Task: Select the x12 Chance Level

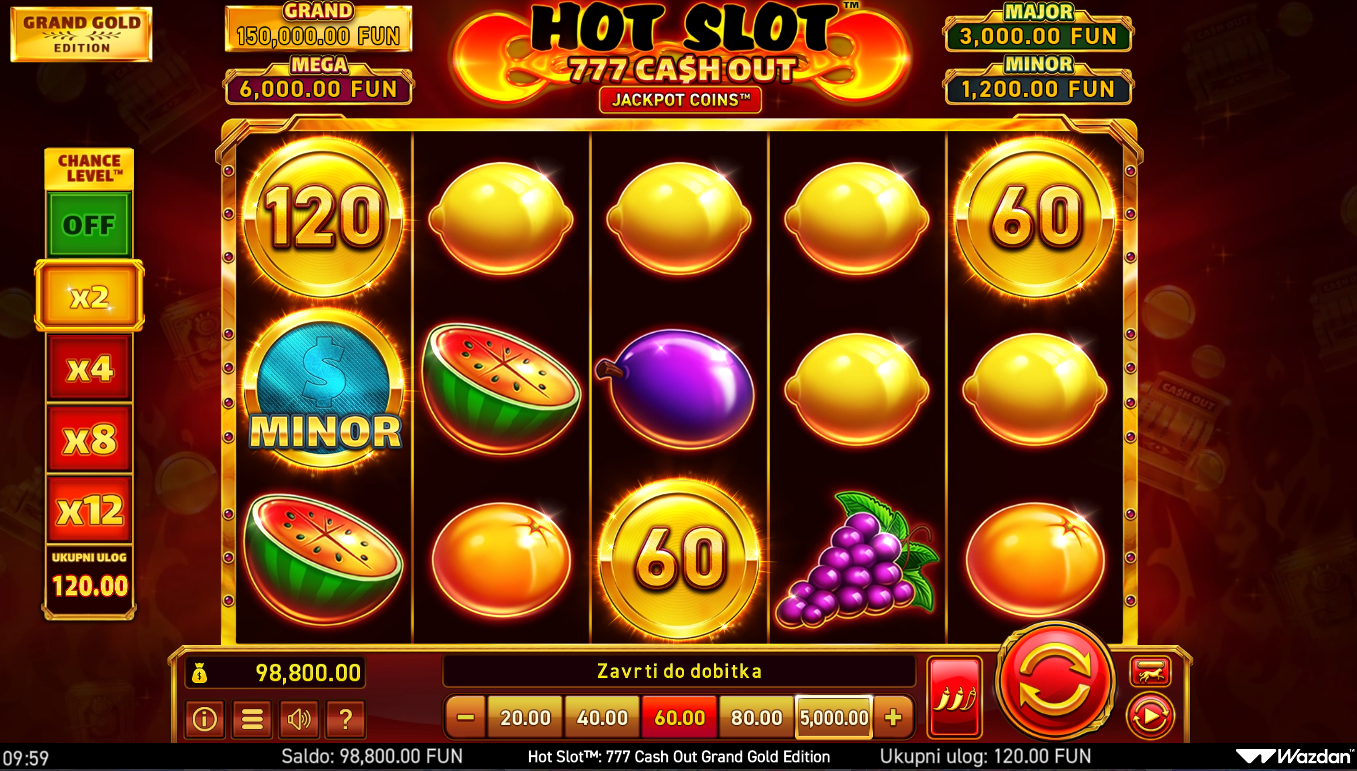Action: (89, 511)
